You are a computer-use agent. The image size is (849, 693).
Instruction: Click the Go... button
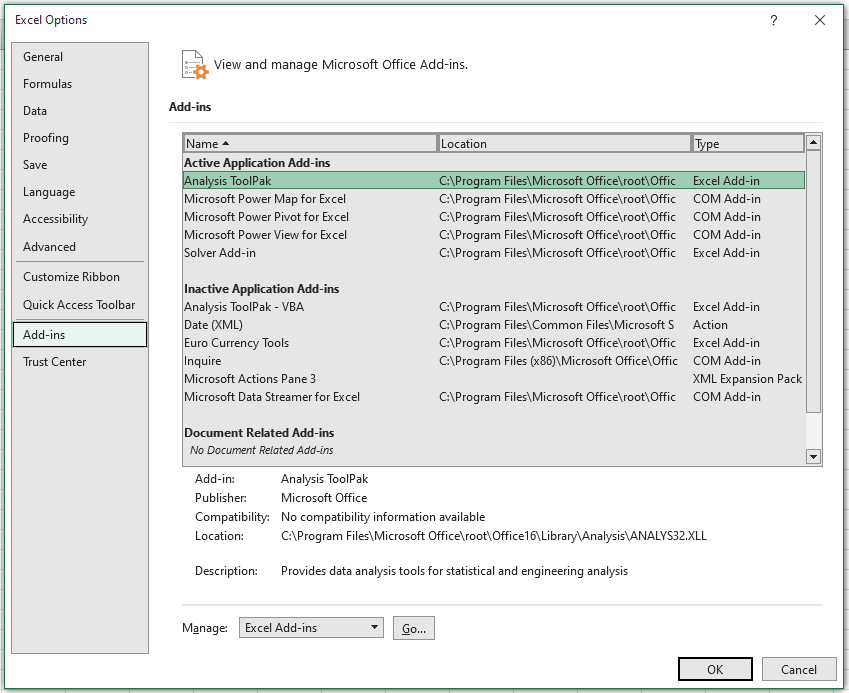(414, 628)
